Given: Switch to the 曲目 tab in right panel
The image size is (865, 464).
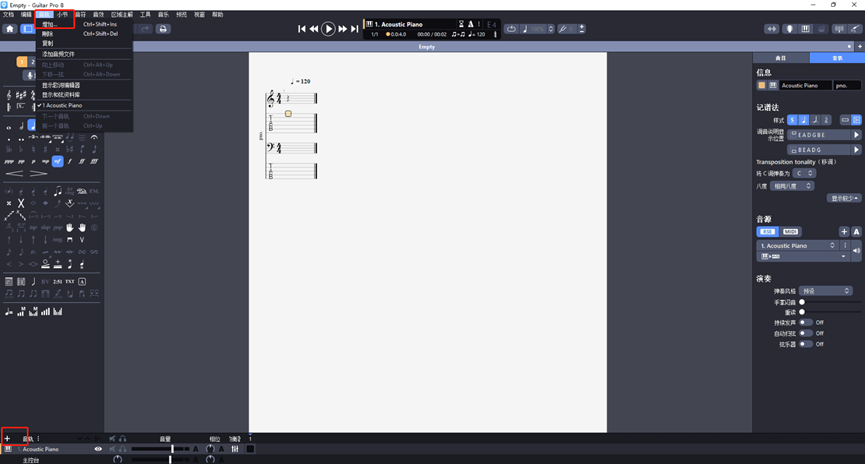Looking at the screenshot, I should (781, 58).
